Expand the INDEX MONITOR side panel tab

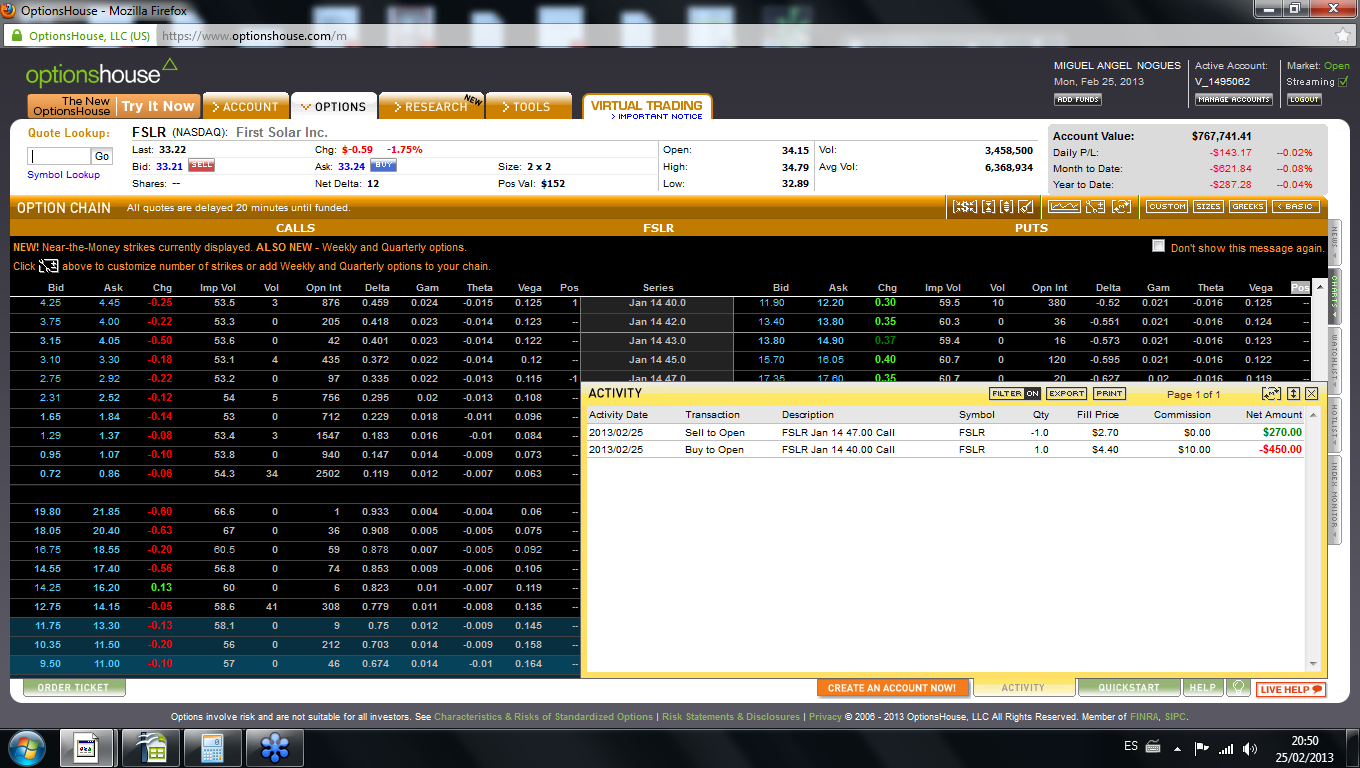click(1334, 501)
